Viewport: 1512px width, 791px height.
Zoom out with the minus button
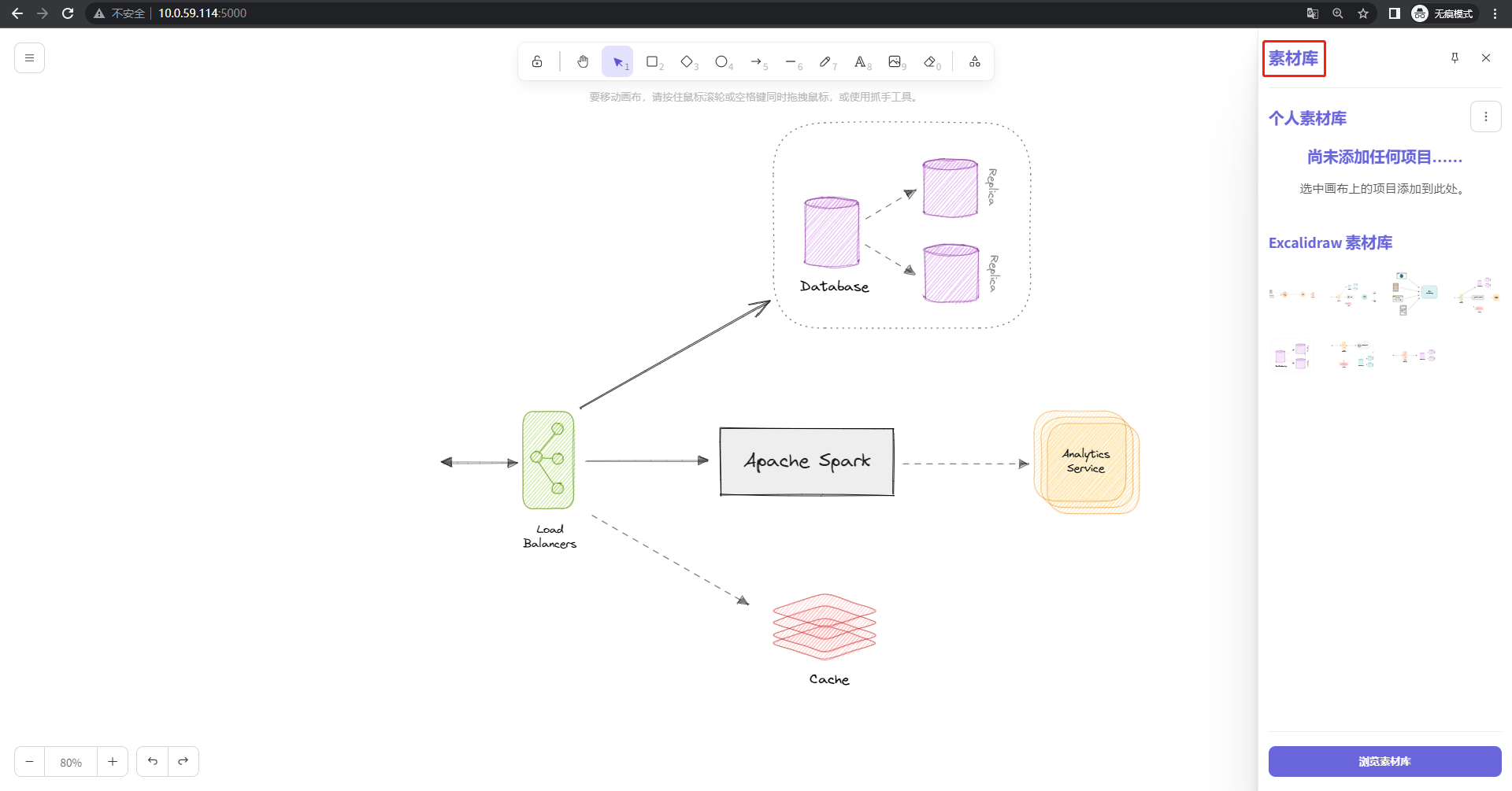click(29, 761)
